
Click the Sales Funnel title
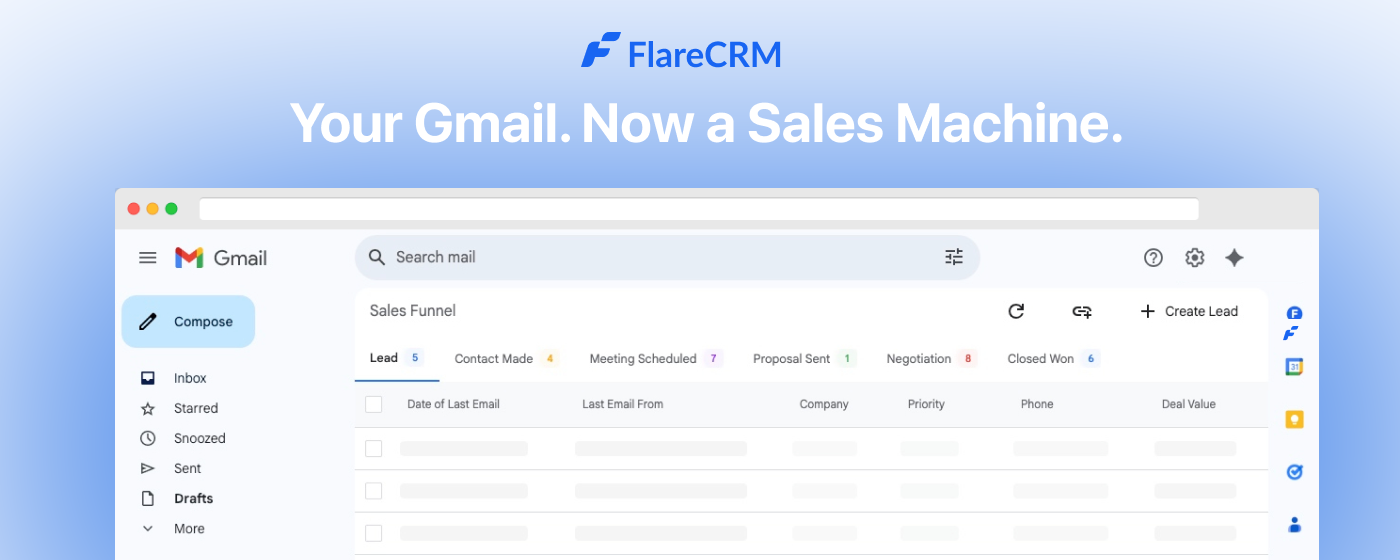[x=413, y=311]
